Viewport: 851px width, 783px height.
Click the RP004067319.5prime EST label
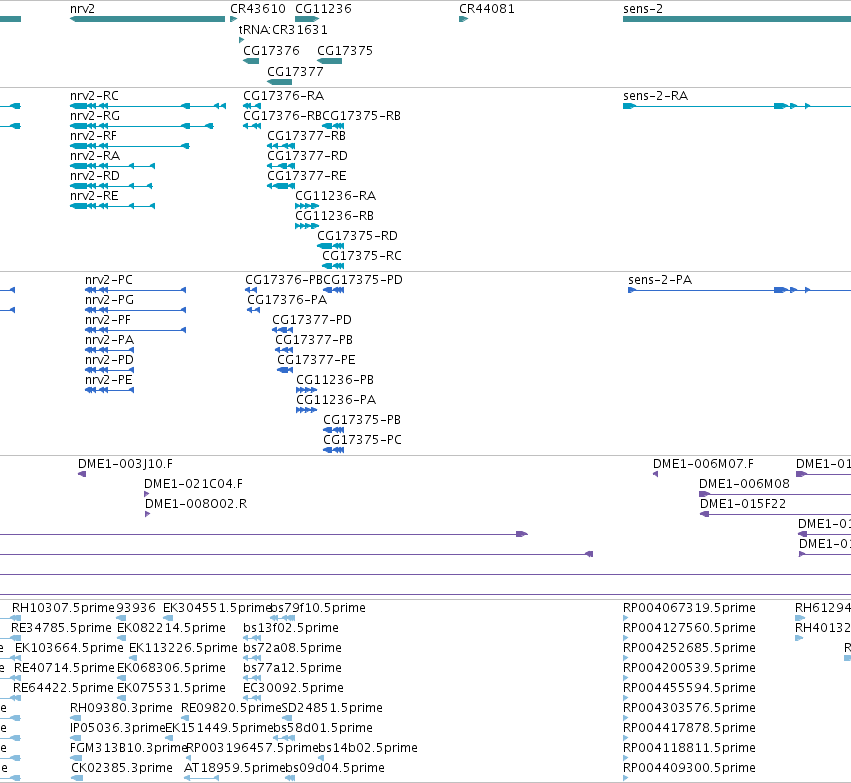pos(689,608)
